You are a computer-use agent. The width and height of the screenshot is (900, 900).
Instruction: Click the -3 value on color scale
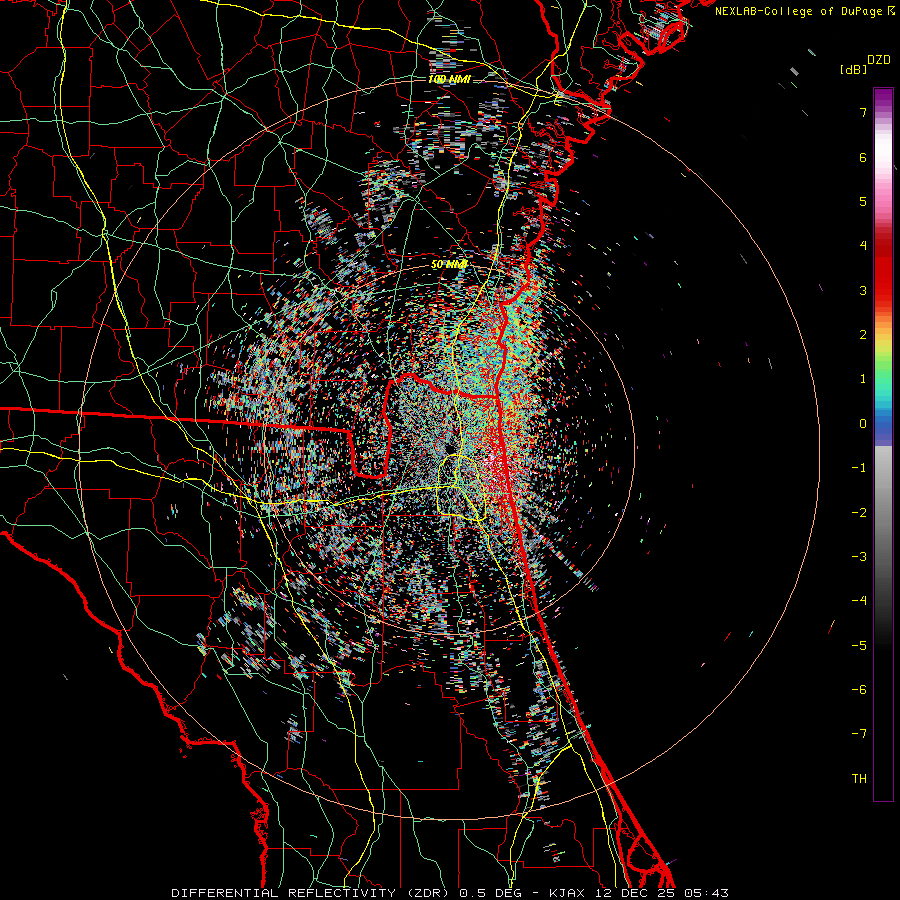click(x=859, y=557)
